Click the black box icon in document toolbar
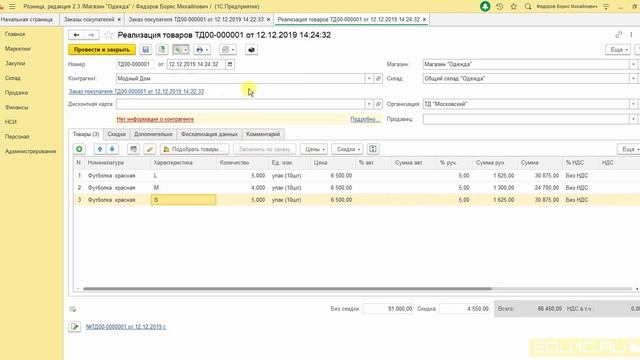 (251, 49)
